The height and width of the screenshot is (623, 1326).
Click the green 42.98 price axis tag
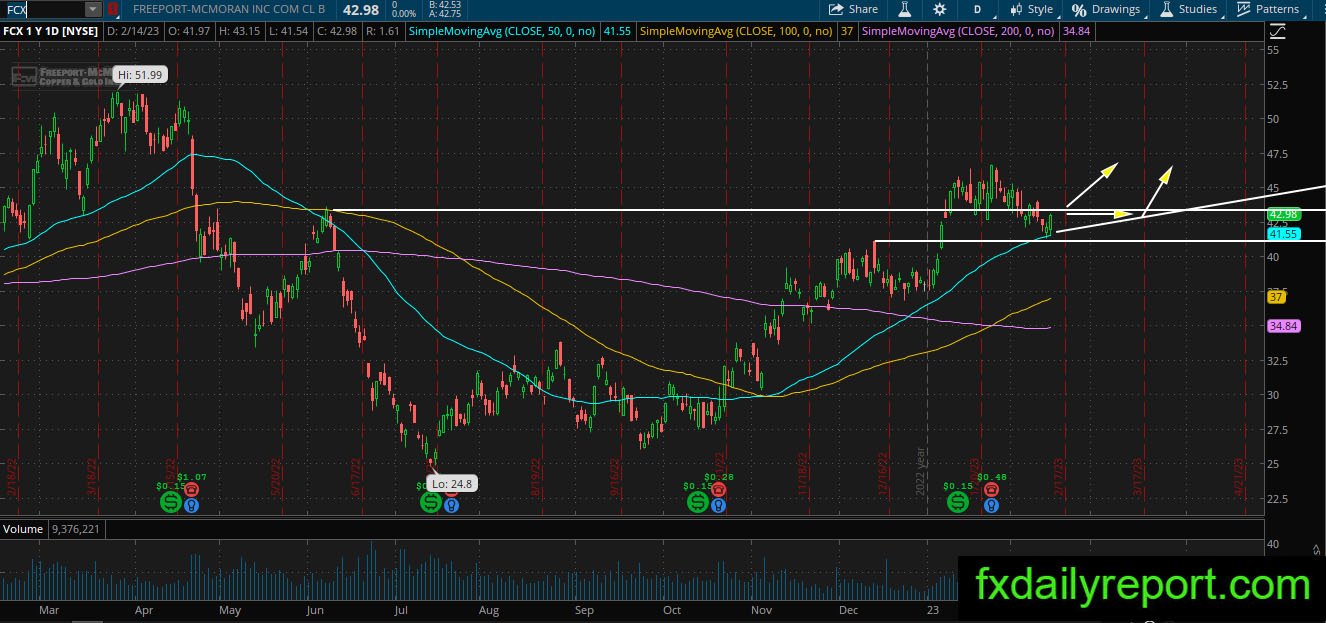(x=1283, y=215)
